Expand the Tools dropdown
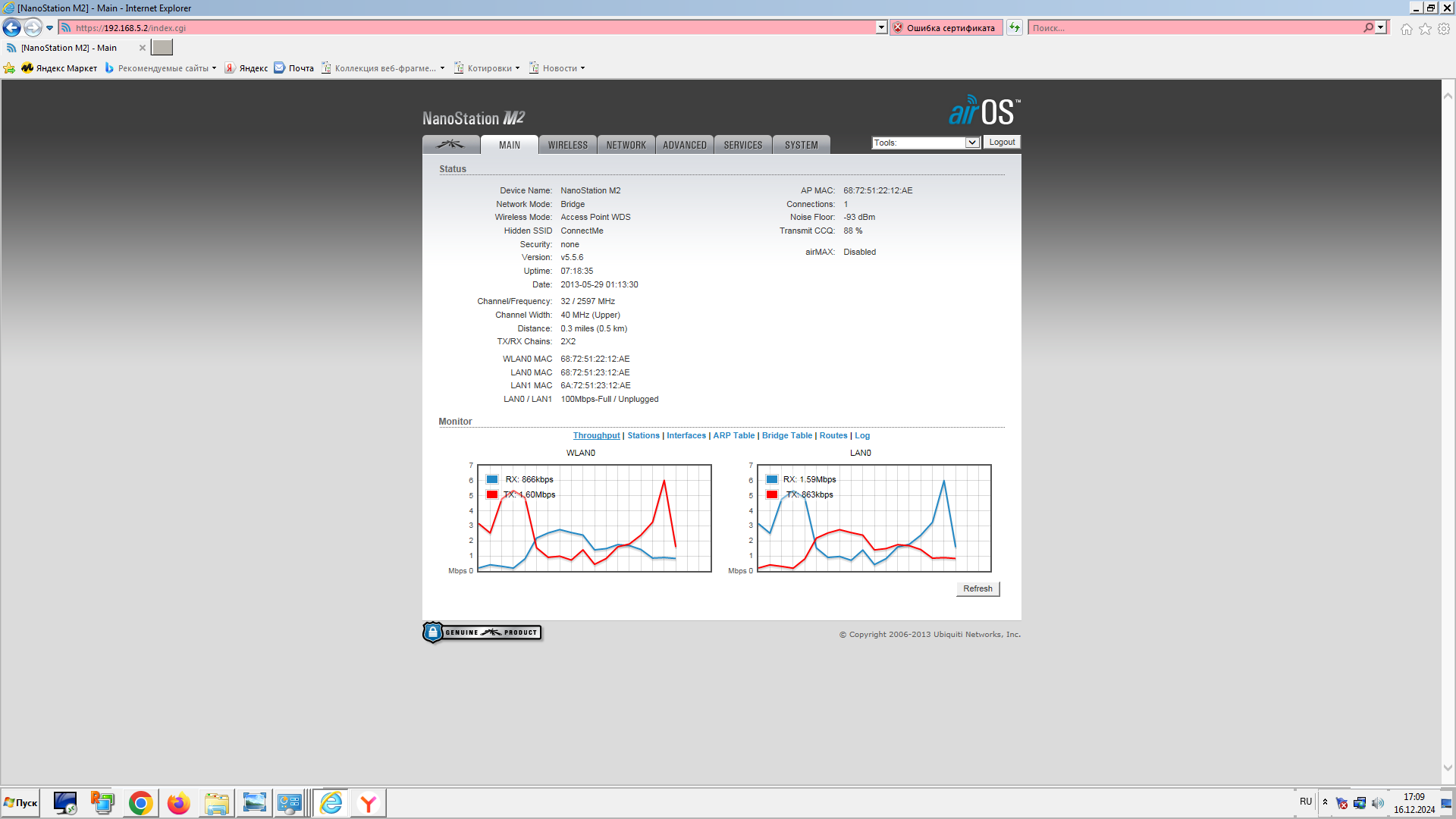The height and width of the screenshot is (819, 1456). 971,143
